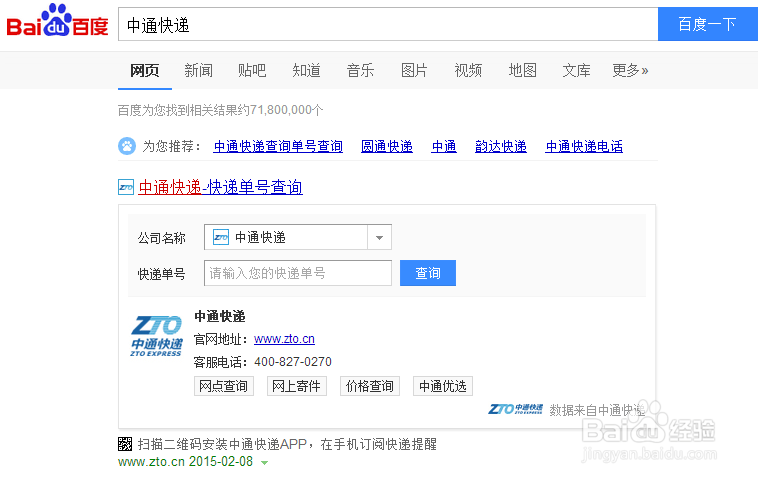This screenshot has height=481, width=758.
Task: Switch to the 图片 tab
Action: click(x=414, y=71)
